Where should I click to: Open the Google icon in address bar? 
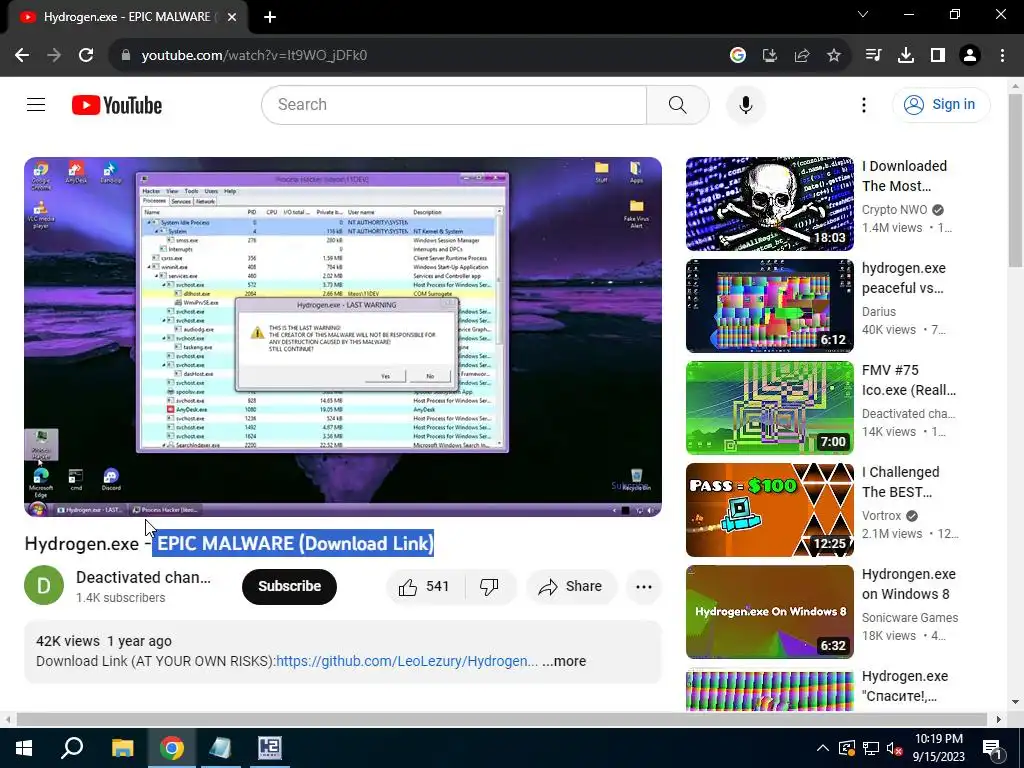click(x=738, y=56)
